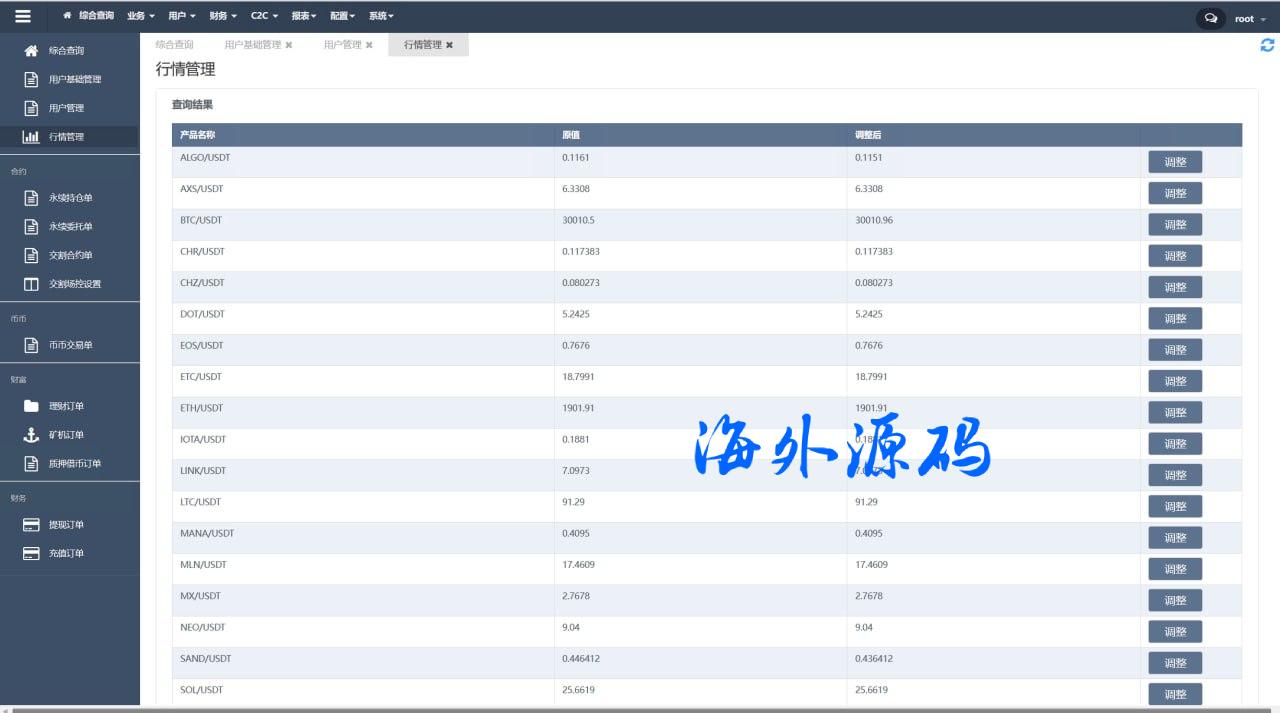The height and width of the screenshot is (713, 1280).
Task: Click the refresh icon at top right
Action: click(x=1267, y=45)
